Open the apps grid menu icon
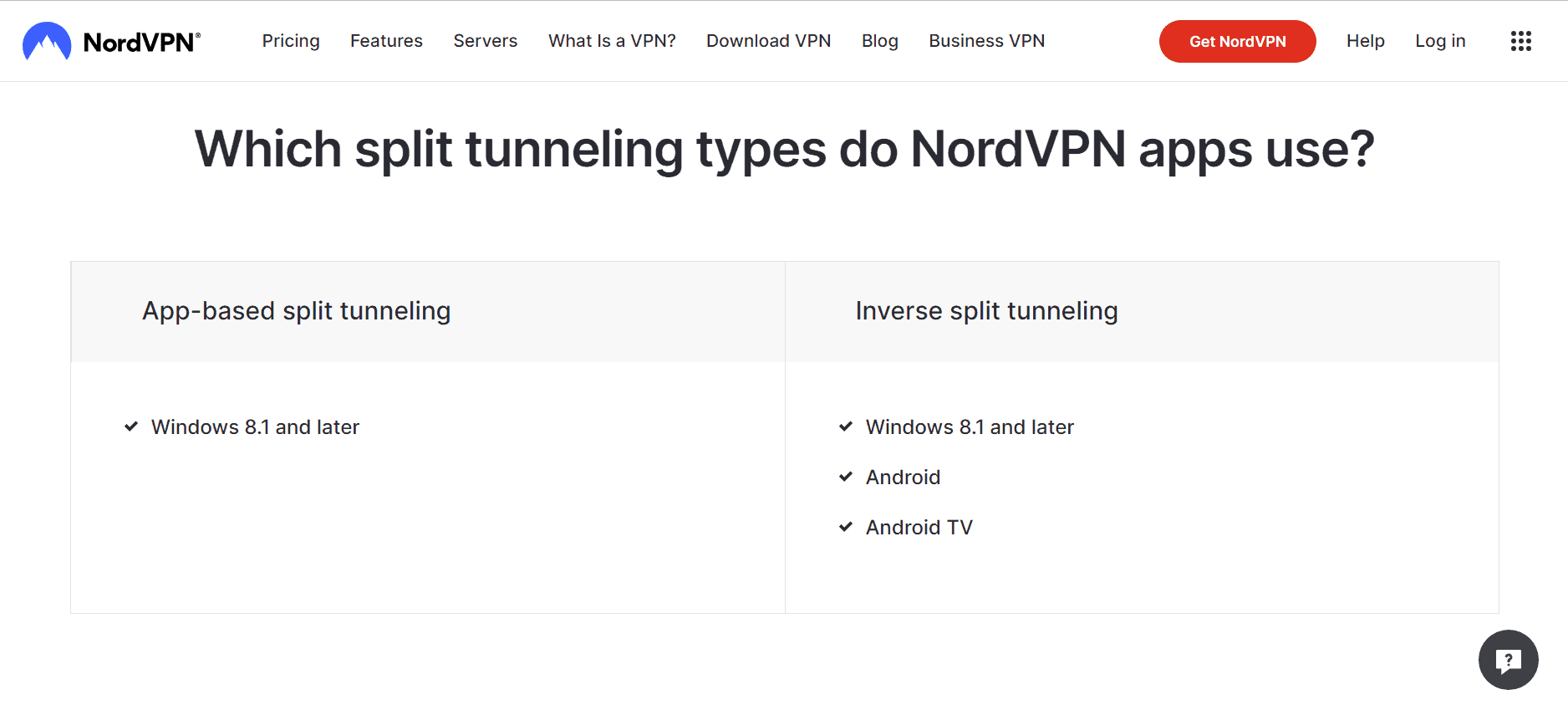 pos(1520,40)
